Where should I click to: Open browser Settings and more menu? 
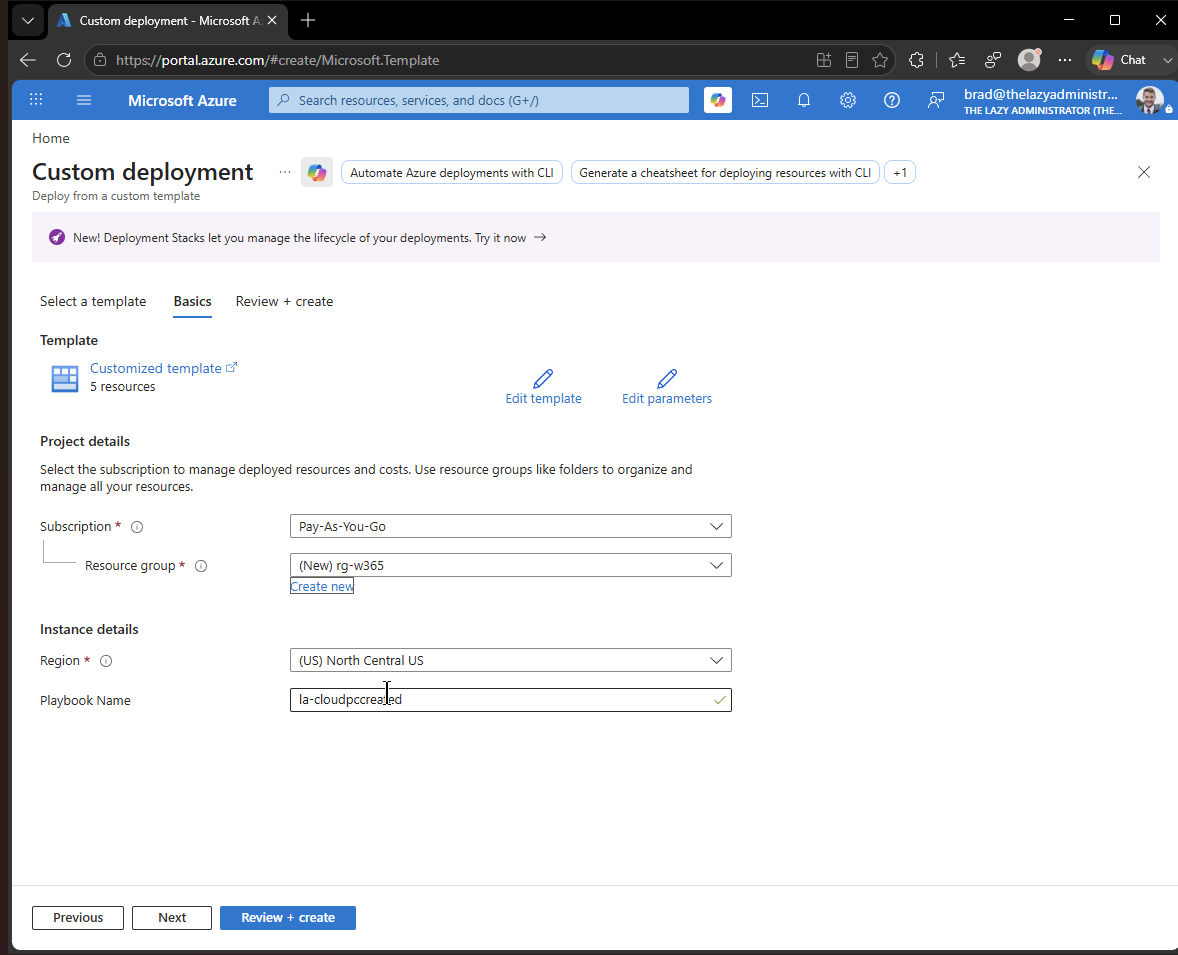click(x=1065, y=60)
